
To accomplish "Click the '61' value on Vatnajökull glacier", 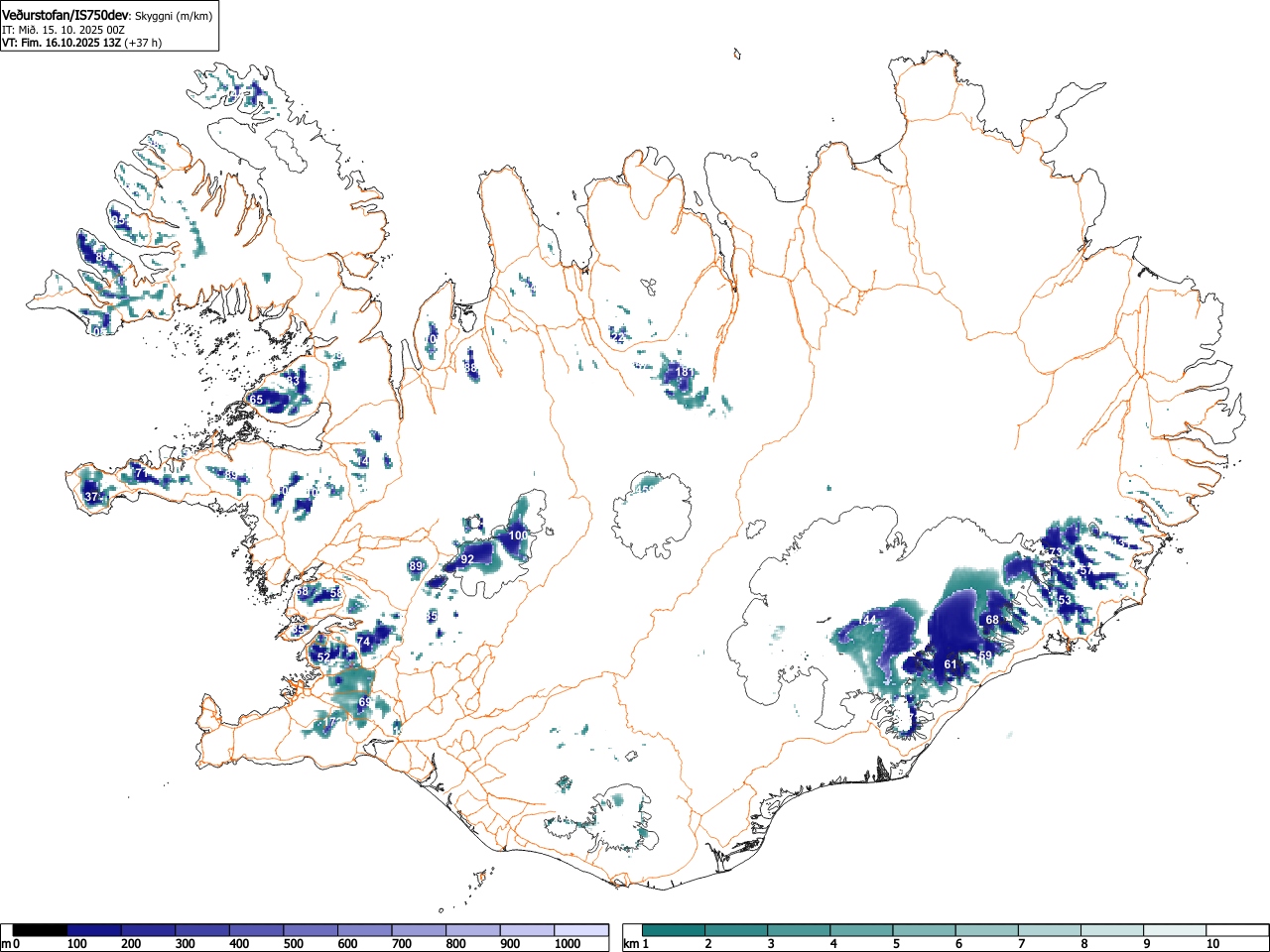I will click(x=951, y=664).
